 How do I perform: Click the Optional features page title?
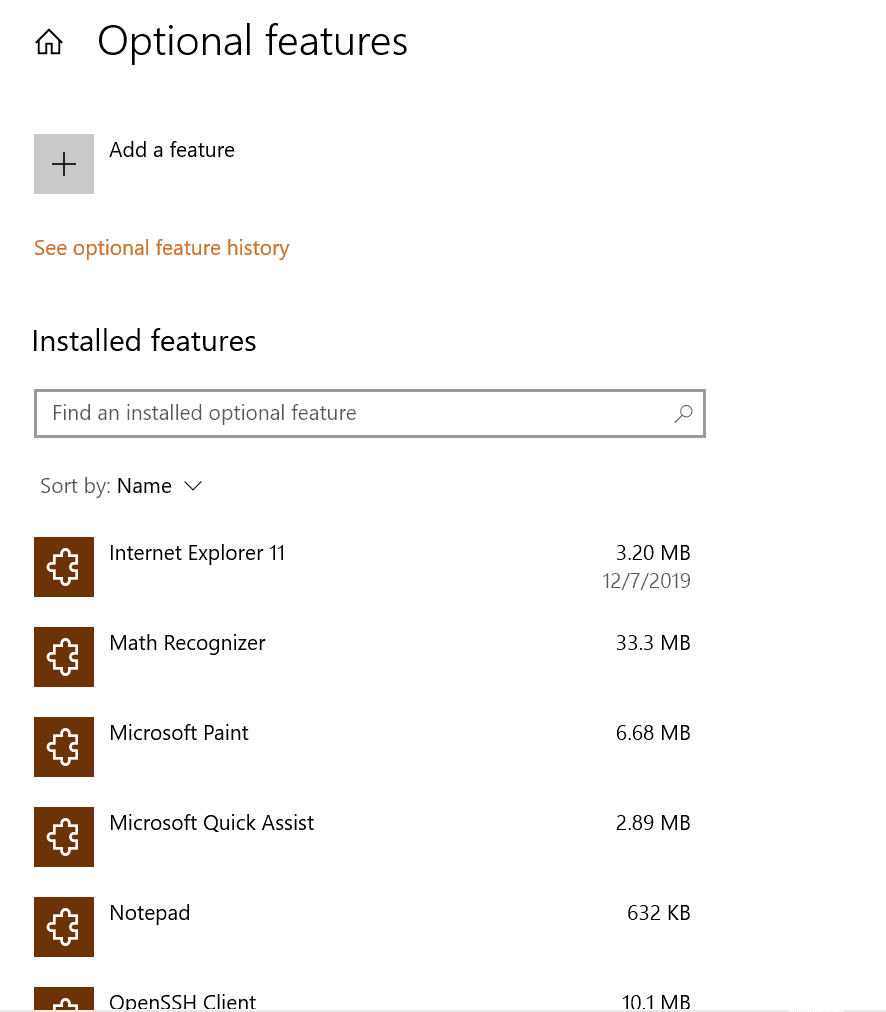click(252, 43)
